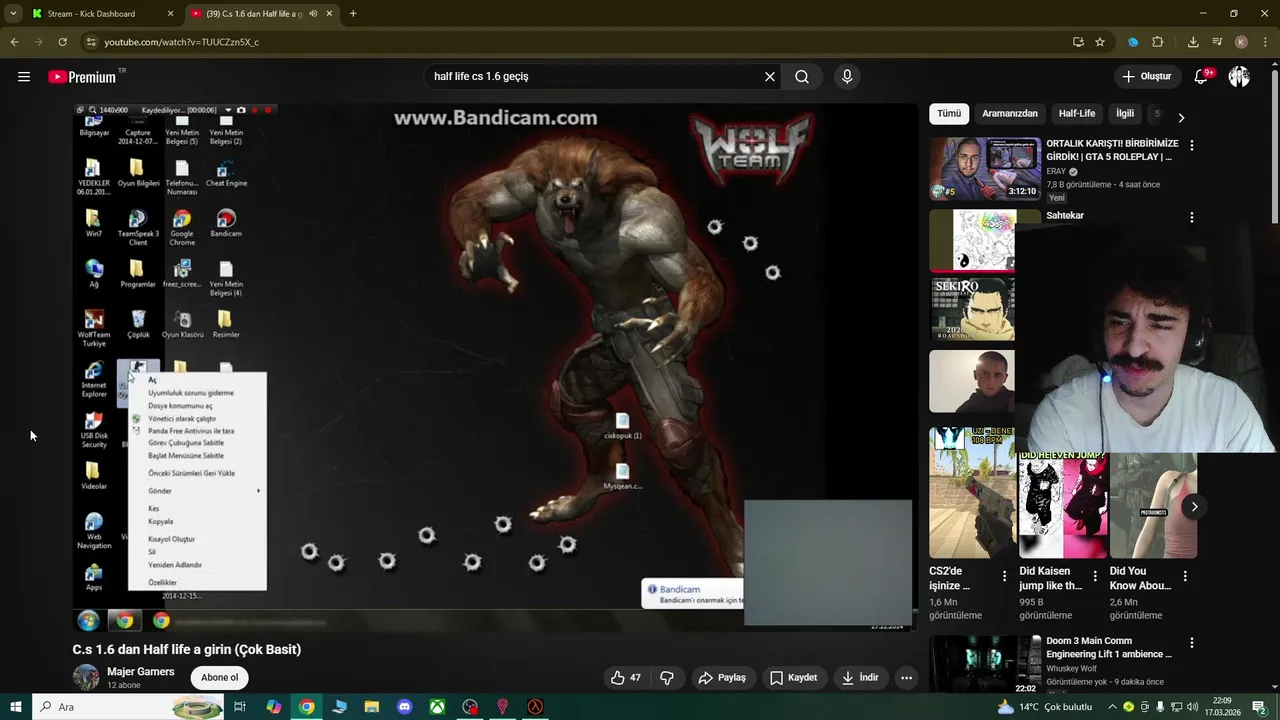Open the Windows Start menu
This screenshot has width=1280, height=720.
(16, 707)
